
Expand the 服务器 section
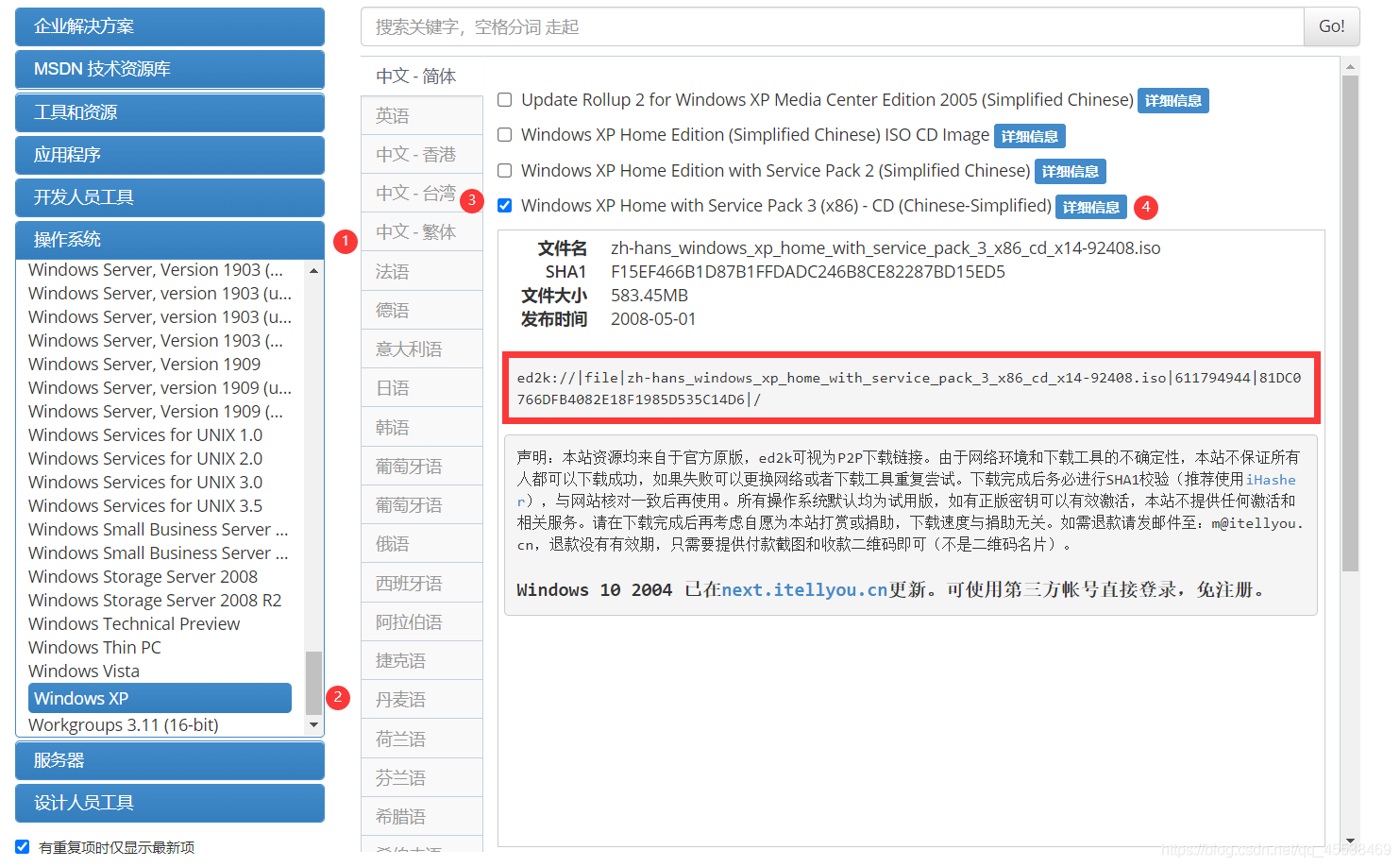pos(170,760)
